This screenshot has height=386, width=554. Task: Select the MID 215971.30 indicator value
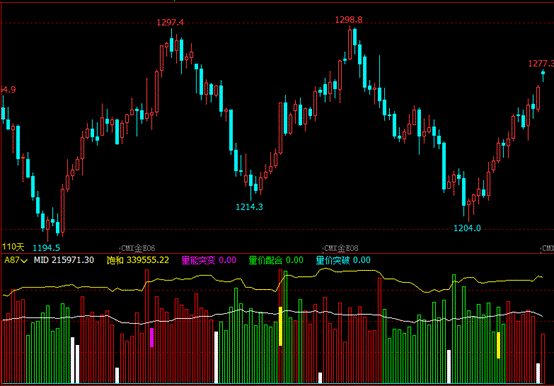tap(64, 260)
